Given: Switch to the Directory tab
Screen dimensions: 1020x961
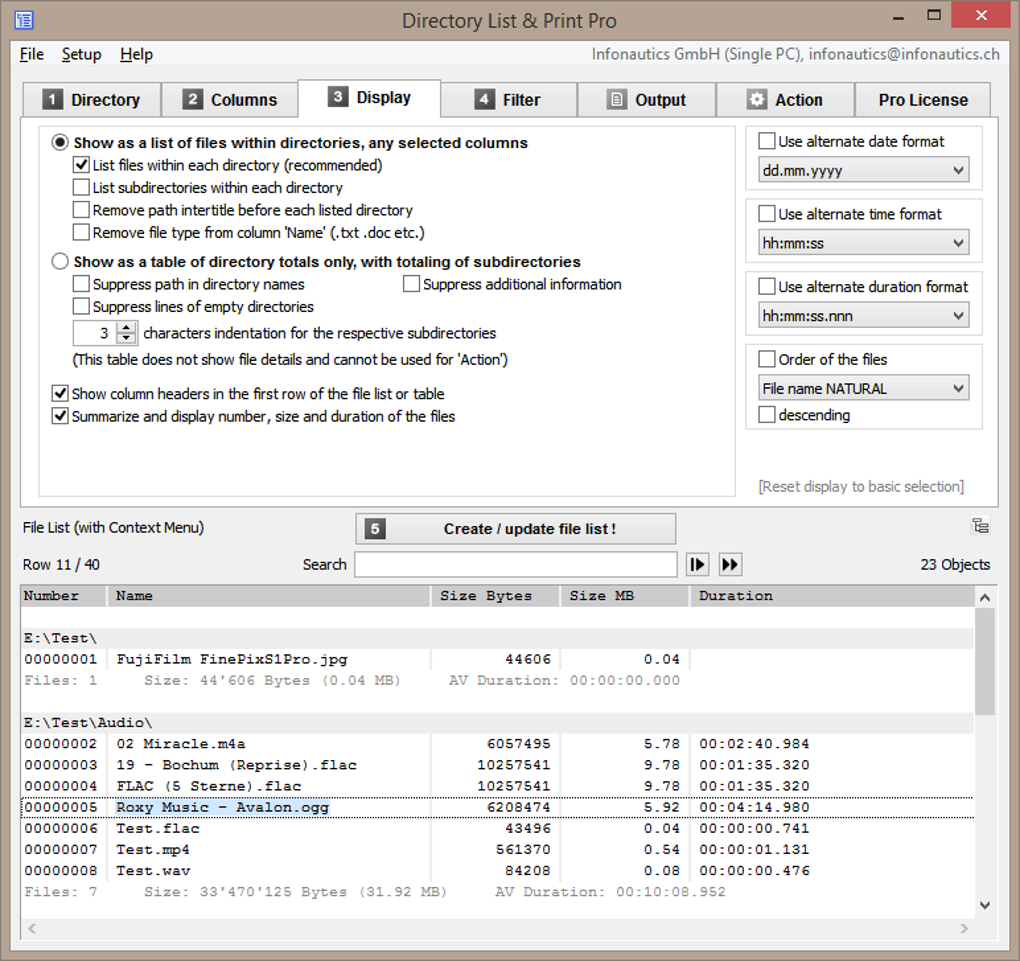Looking at the screenshot, I should (92, 100).
